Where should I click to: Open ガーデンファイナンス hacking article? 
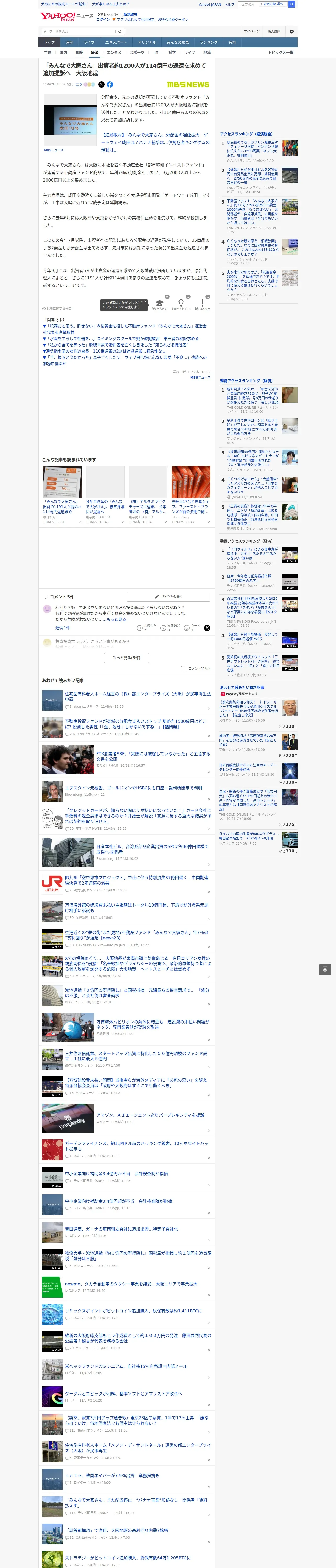point(137,1146)
